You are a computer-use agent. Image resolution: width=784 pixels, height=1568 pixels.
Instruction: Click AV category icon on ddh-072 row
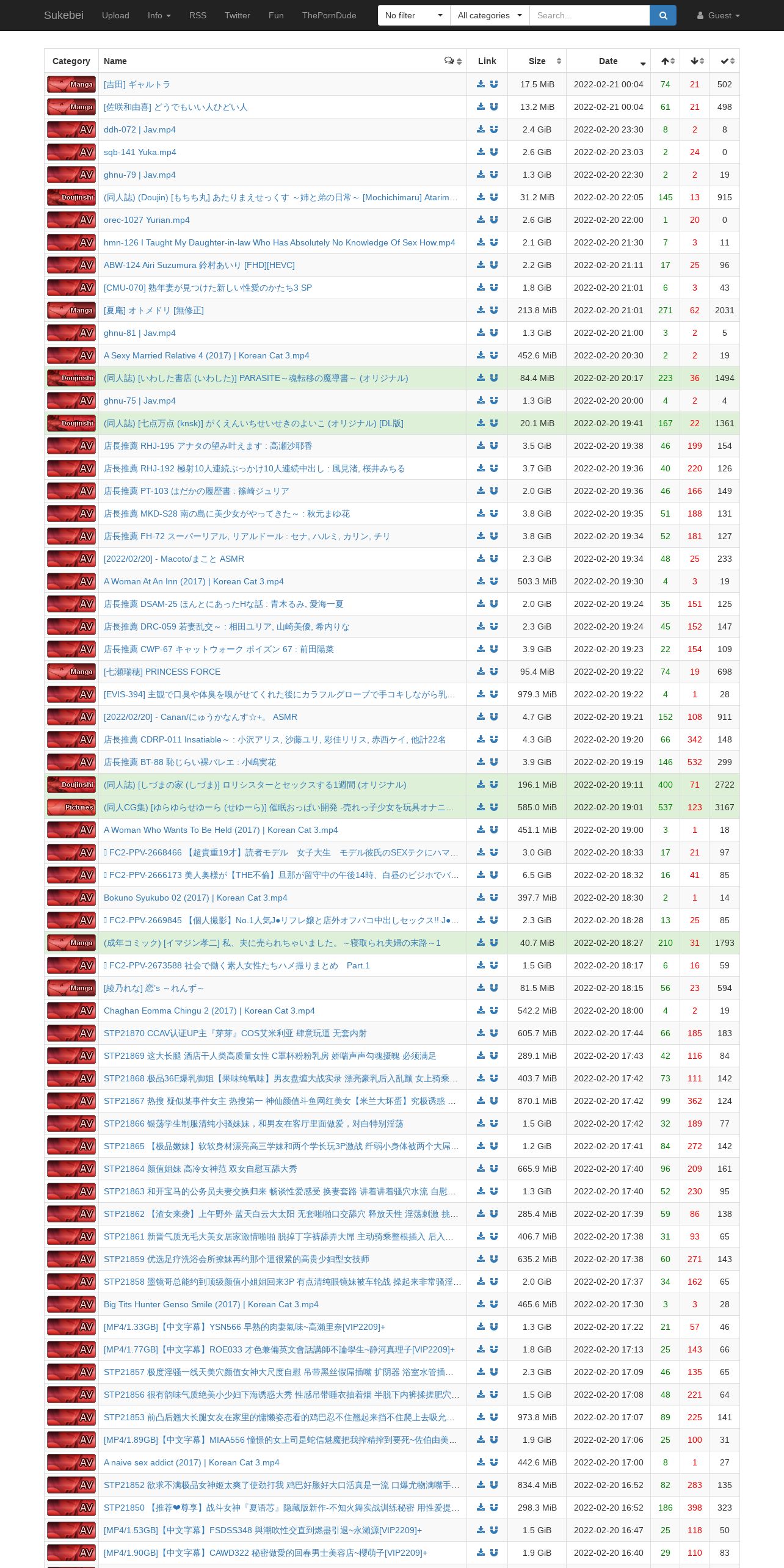[x=71, y=129]
